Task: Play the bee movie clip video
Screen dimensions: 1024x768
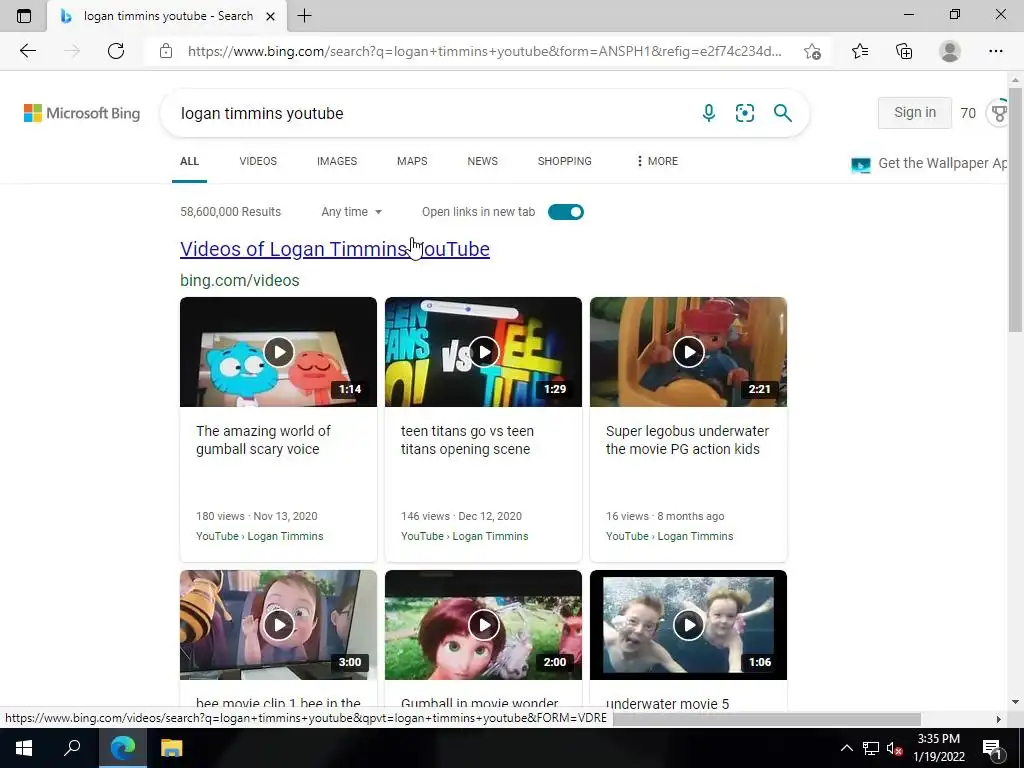Action: (278, 625)
